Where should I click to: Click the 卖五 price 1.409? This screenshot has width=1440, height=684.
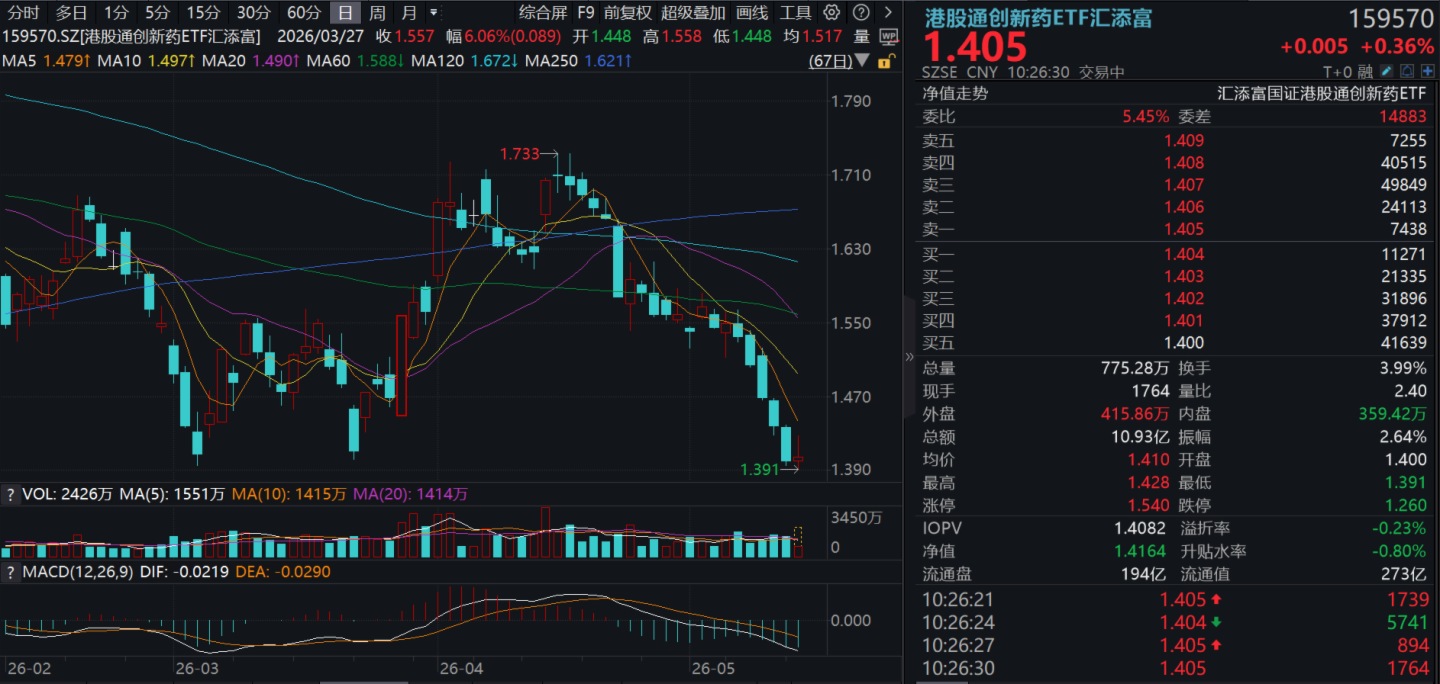1183,140
